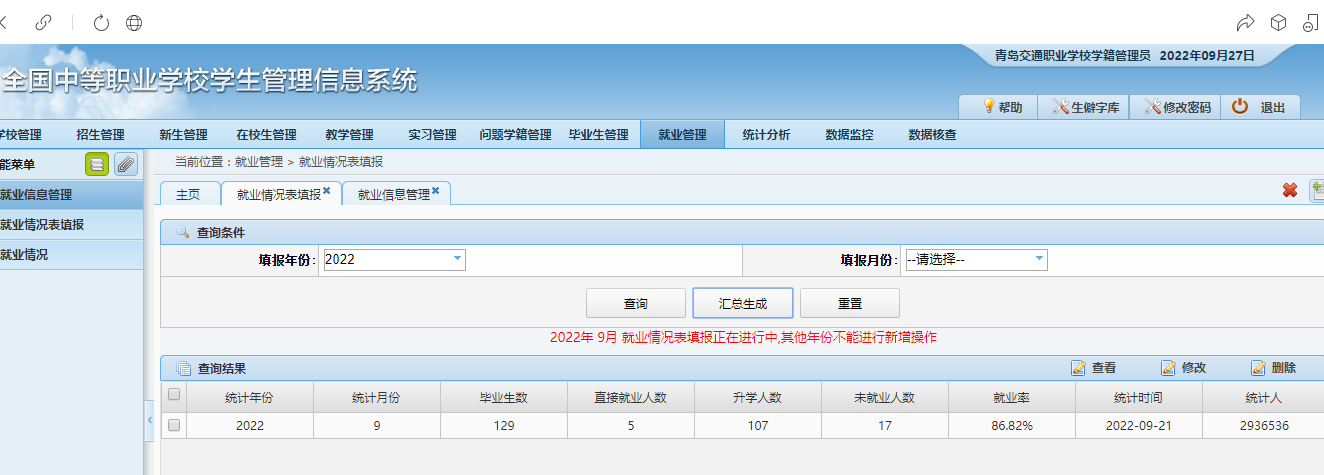The height and width of the screenshot is (475, 1324).
Task: Collapse the left sidebar with the arrow handle
Action: tap(149, 418)
